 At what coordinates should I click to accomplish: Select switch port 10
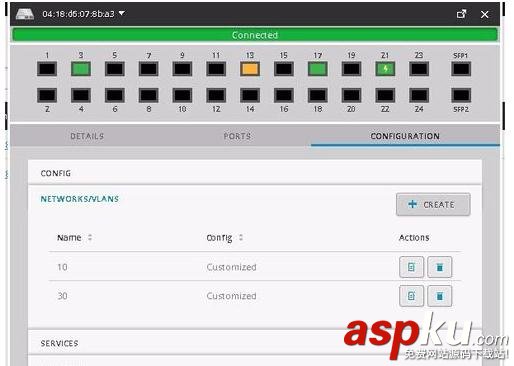click(x=182, y=95)
